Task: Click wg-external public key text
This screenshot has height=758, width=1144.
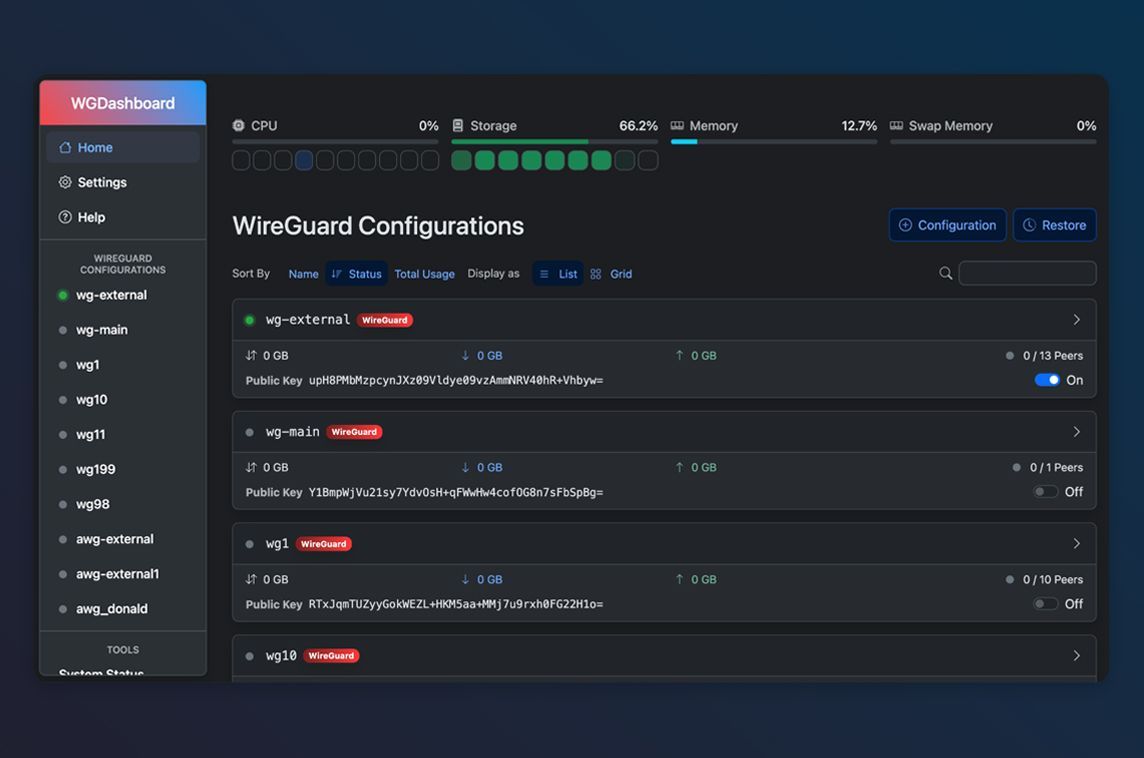Action: click(x=456, y=380)
